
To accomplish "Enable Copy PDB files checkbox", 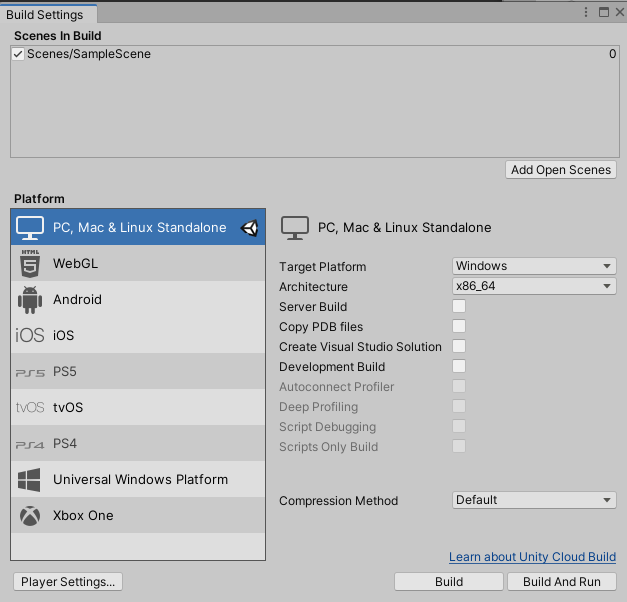I will pos(459,326).
